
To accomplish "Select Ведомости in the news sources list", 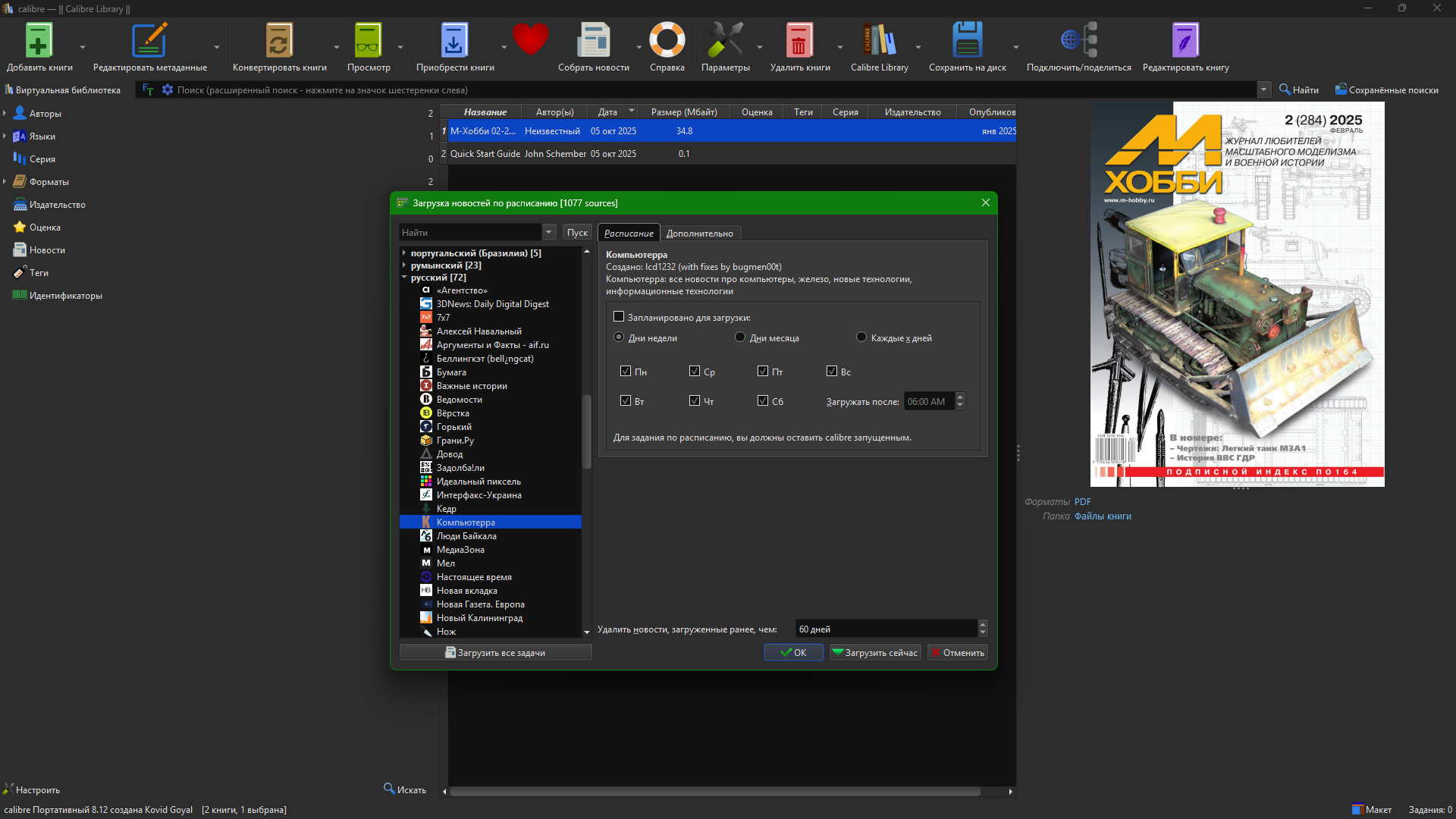I will [x=459, y=400].
